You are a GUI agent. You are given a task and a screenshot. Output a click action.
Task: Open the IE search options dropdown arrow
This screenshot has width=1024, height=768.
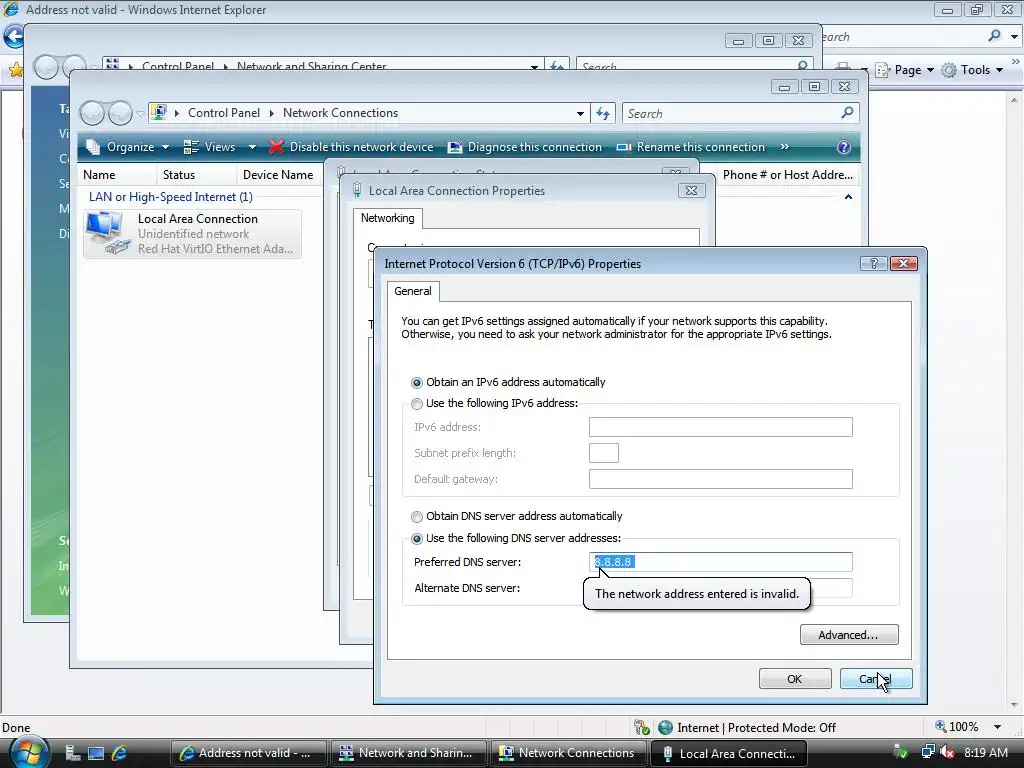(1014, 37)
